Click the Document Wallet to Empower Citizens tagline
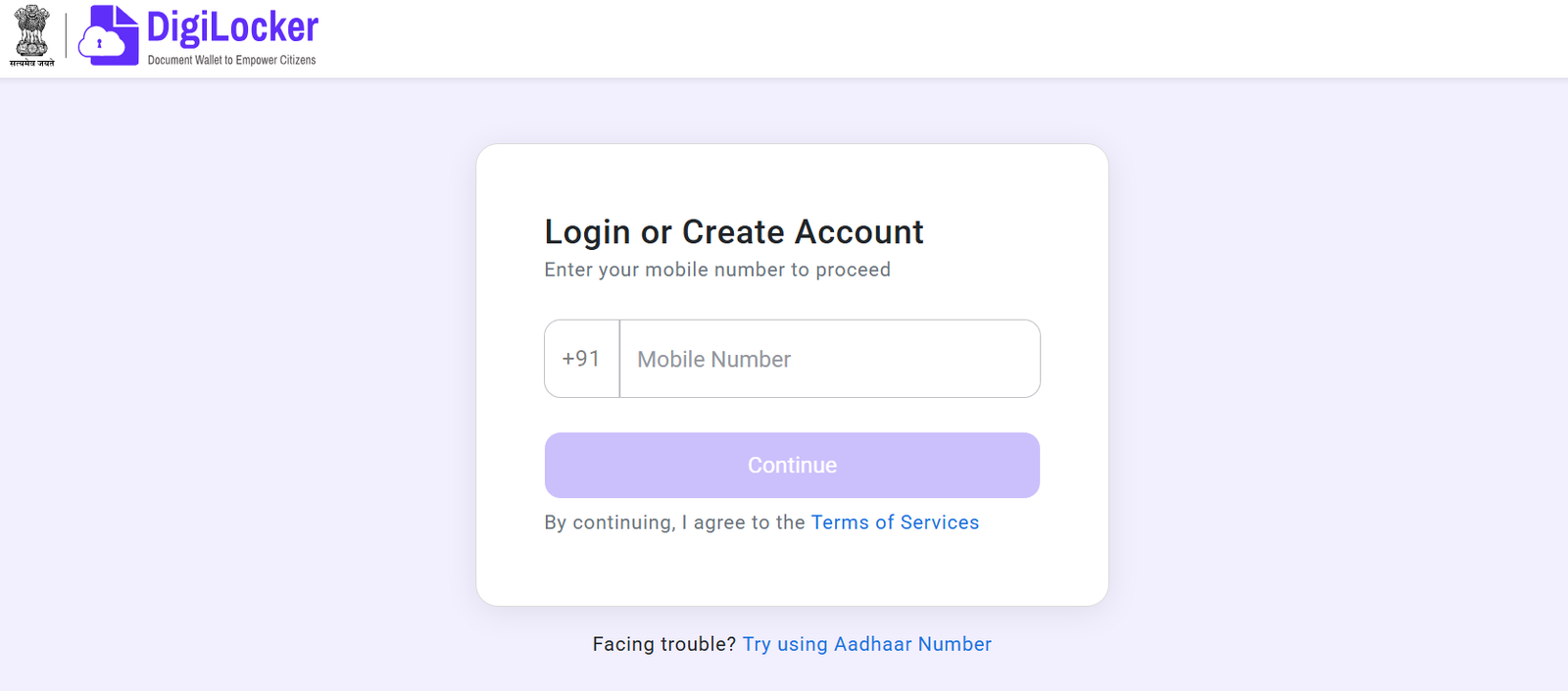This screenshot has width=1568, height=691. pyautogui.click(x=231, y=61)
